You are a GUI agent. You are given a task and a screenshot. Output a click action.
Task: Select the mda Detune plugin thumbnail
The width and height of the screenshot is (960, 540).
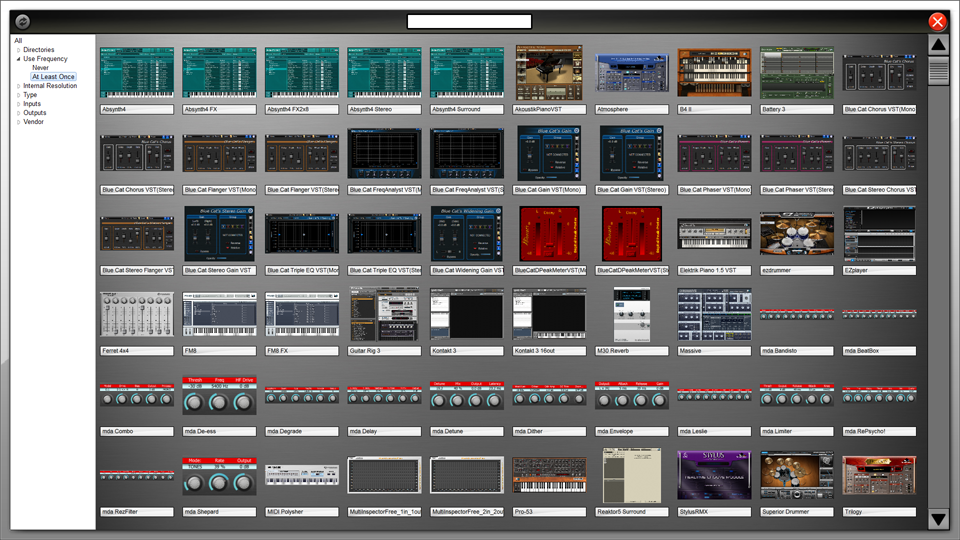click(x=467, y=396)
